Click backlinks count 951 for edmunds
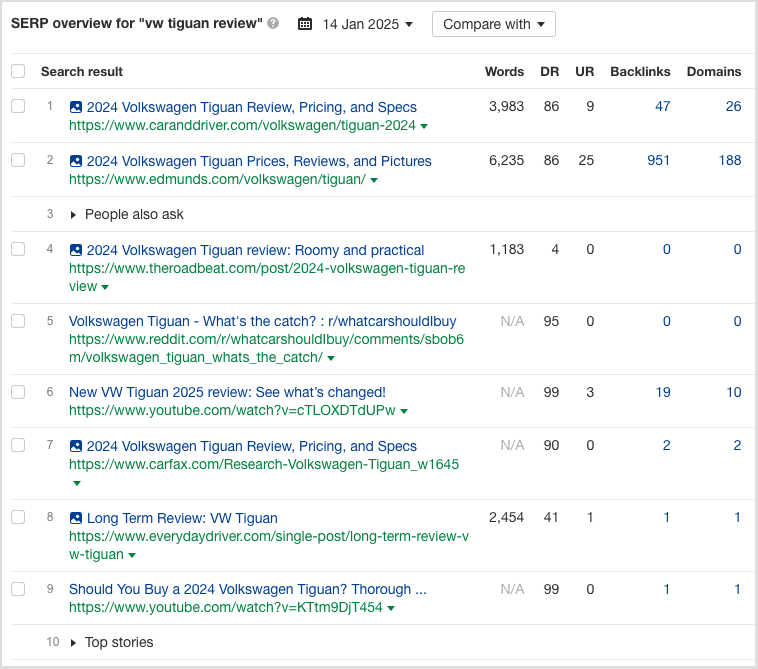 (658, 160)
